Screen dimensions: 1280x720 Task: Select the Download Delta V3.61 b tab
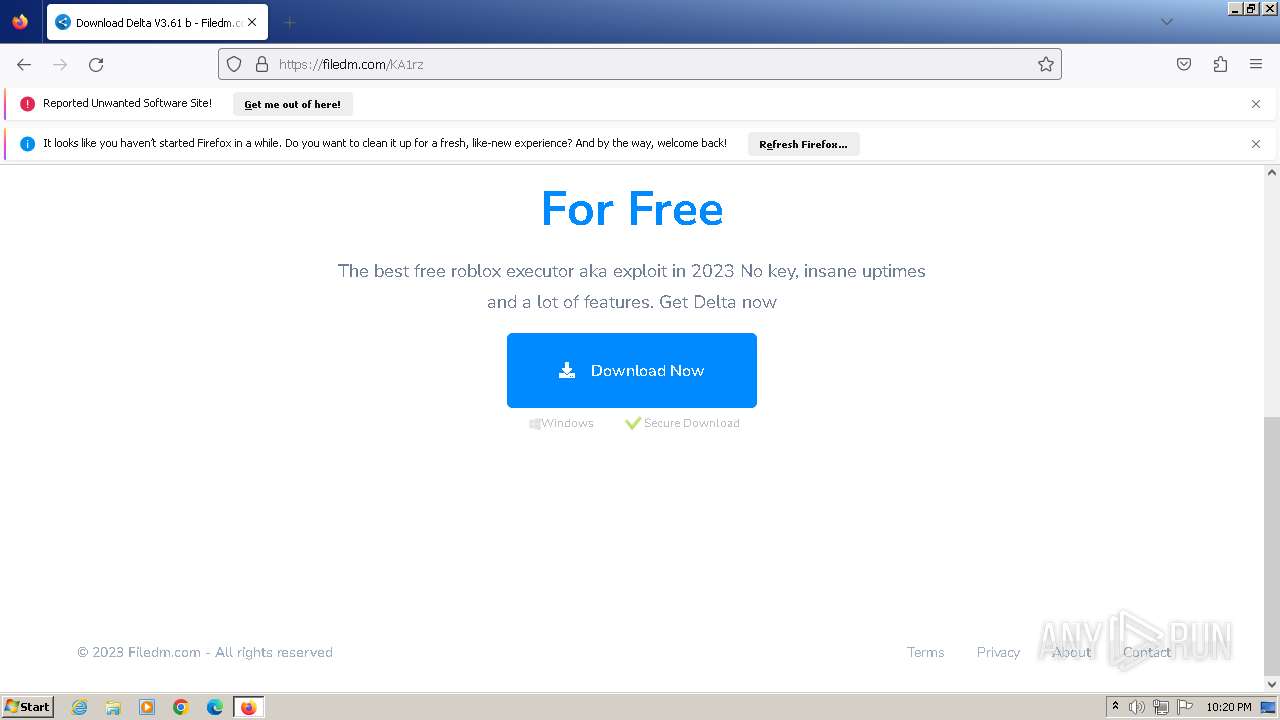[x=157, y=22]
